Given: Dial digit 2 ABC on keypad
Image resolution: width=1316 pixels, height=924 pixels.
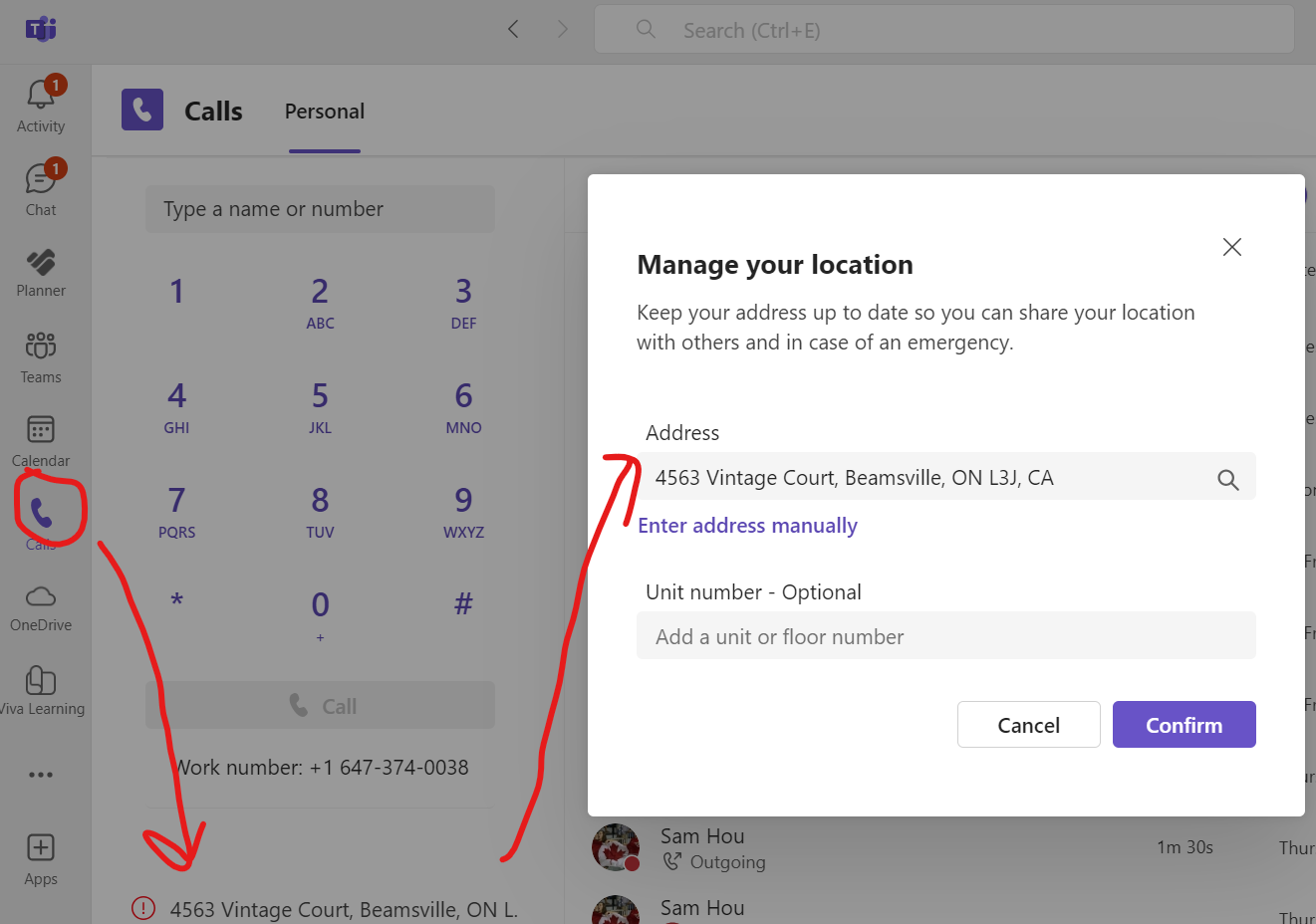Looking at the screenshot, I should 320,302.
